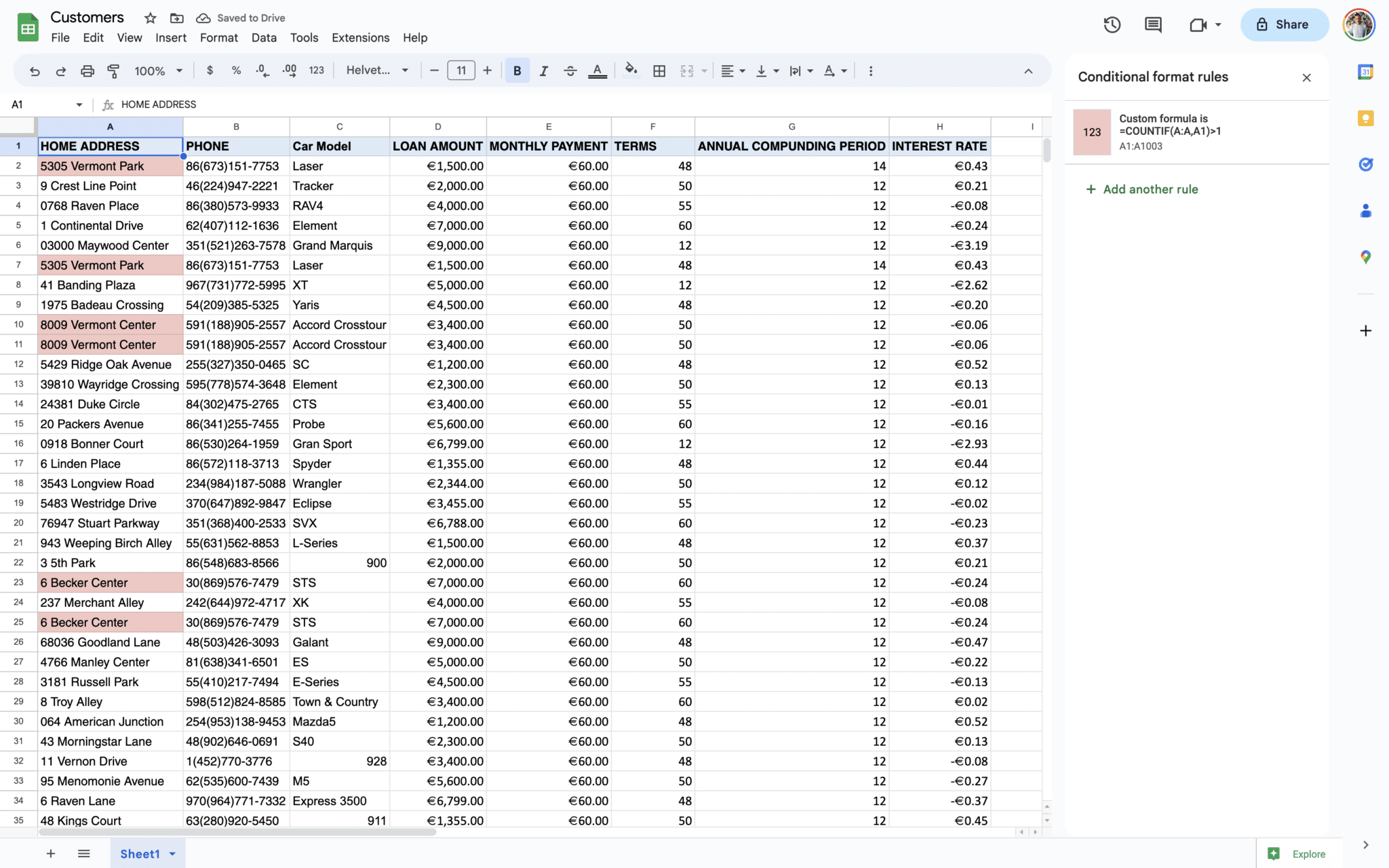Open the comments panel icon
Screen dimensions: 1389x868
[x=1153, y=25]
